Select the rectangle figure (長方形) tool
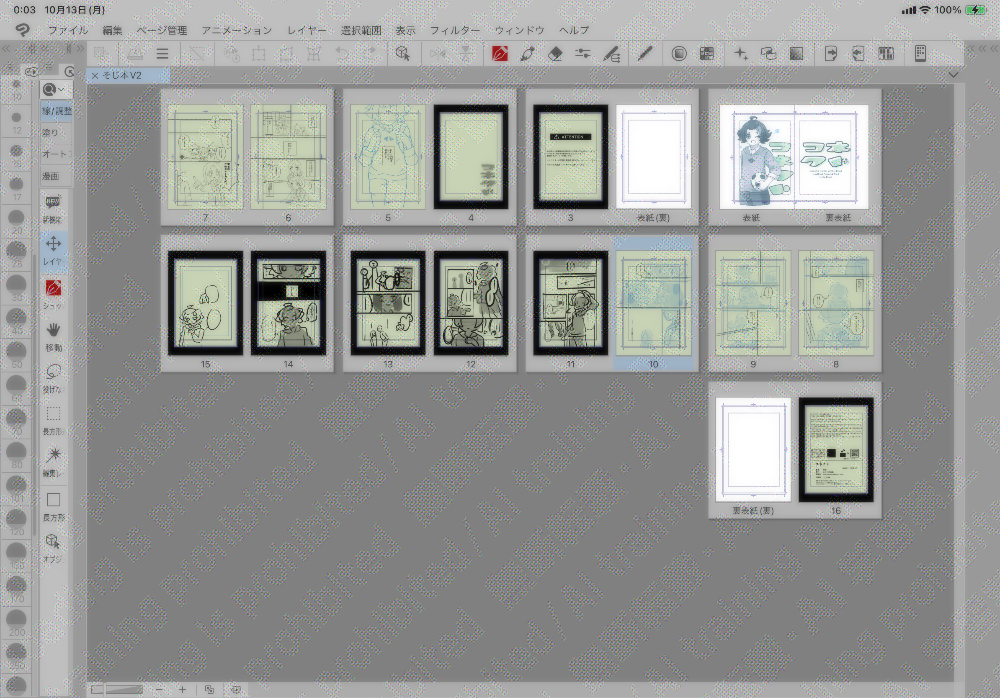This screenshot has width=1000, height=698. [x=54, y=499]
